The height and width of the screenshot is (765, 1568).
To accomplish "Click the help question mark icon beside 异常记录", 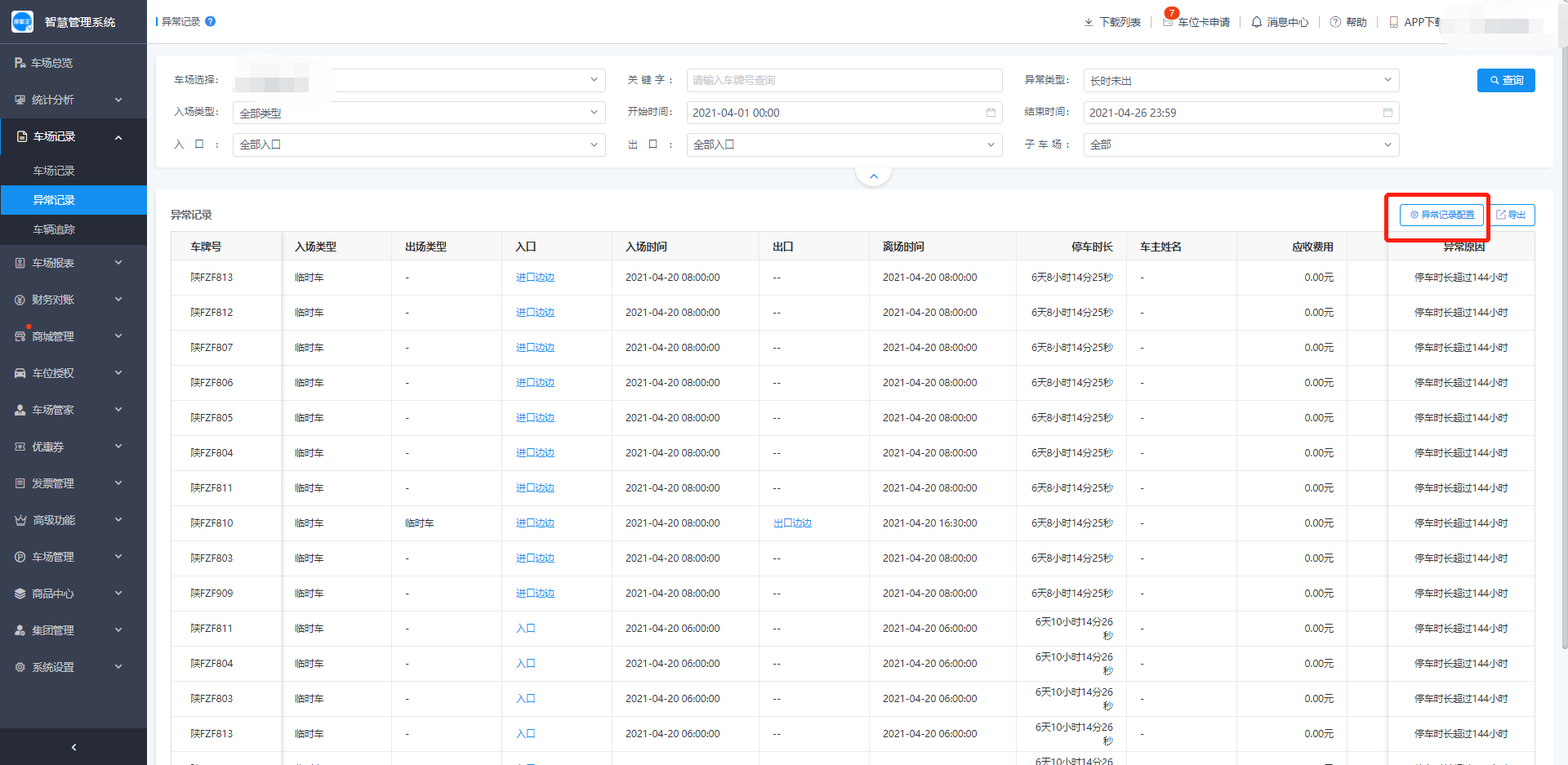I will click(211, 21).
